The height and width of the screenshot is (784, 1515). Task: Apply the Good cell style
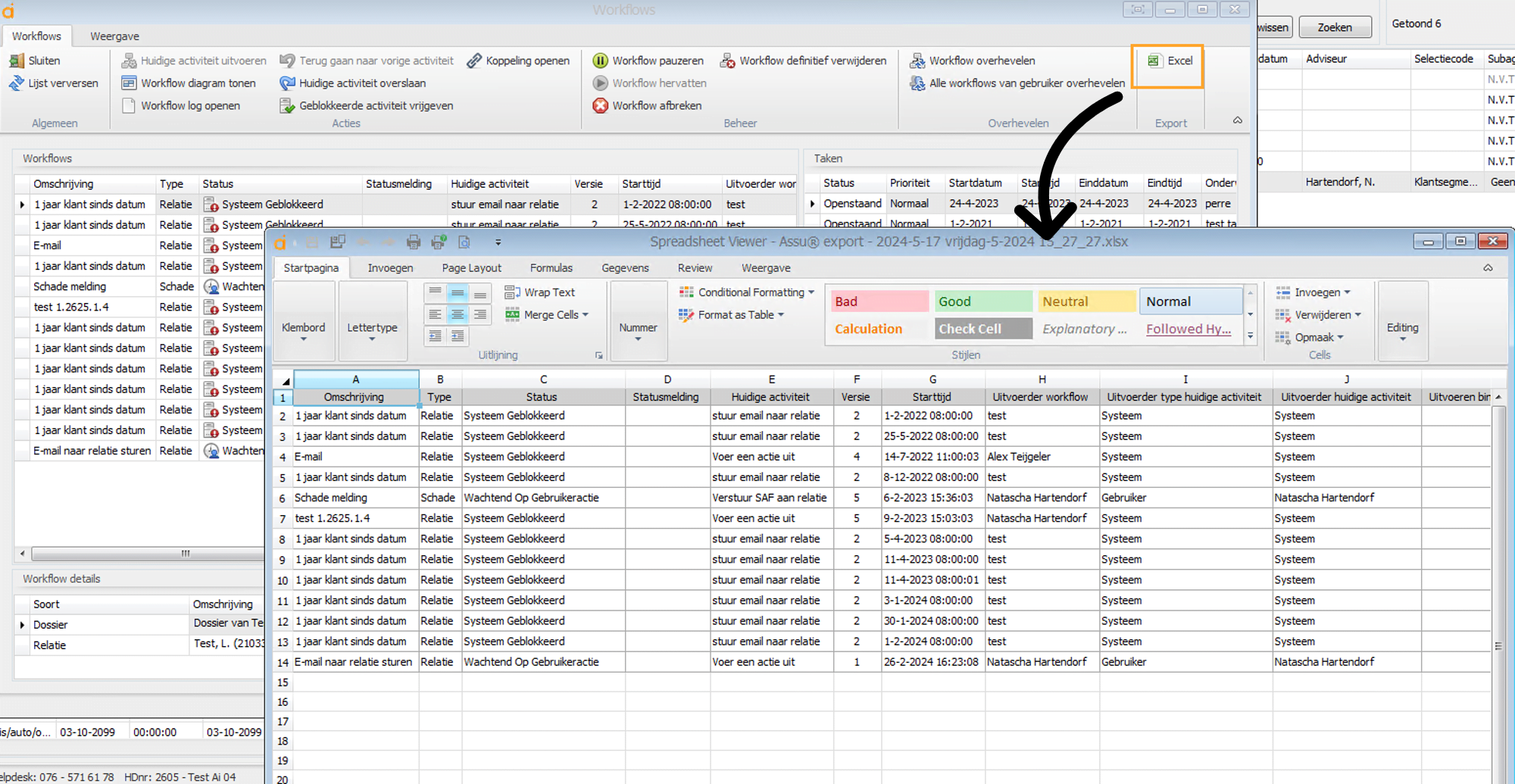coord(983,301)
